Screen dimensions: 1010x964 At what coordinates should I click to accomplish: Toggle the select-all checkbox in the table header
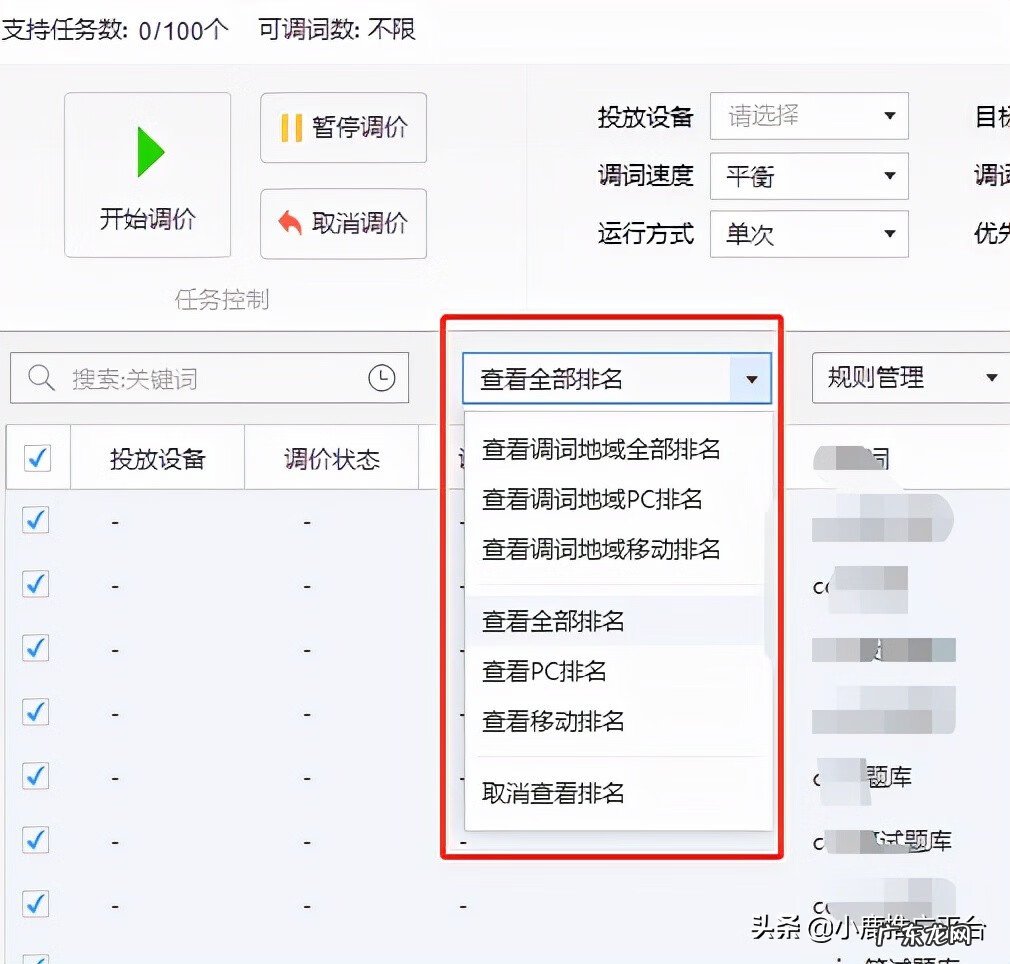tap(38, 457)
